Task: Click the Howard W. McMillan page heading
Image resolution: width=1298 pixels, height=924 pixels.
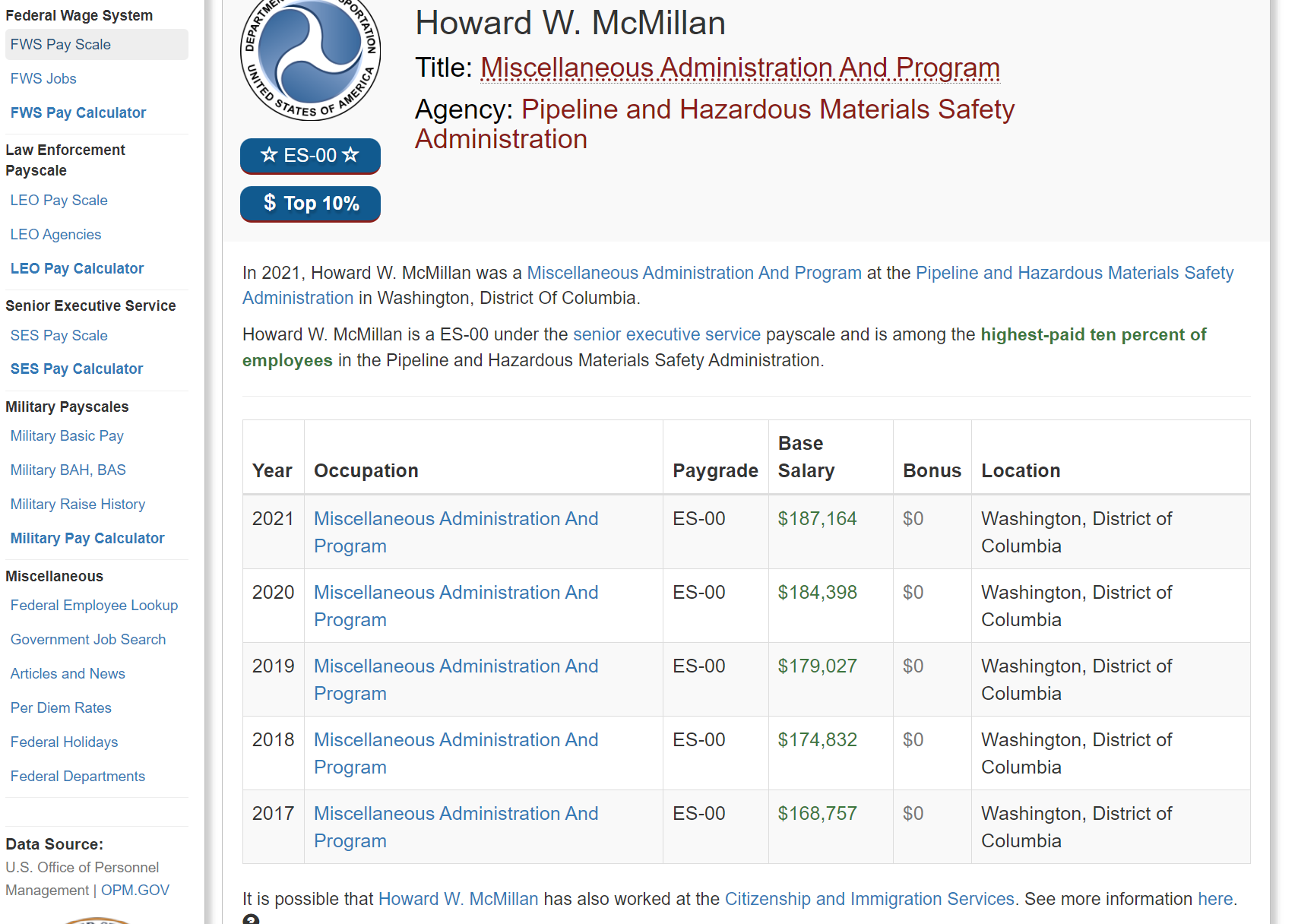Action: point(570,23)
